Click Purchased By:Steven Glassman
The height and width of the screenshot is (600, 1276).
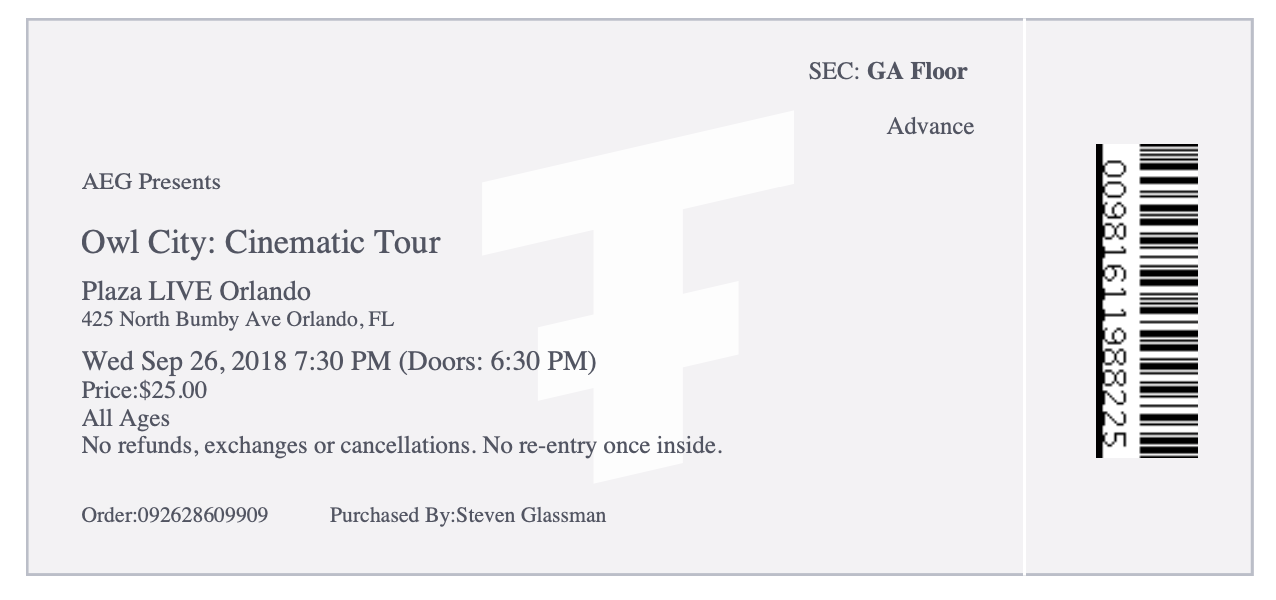click(x=468, y=516)
